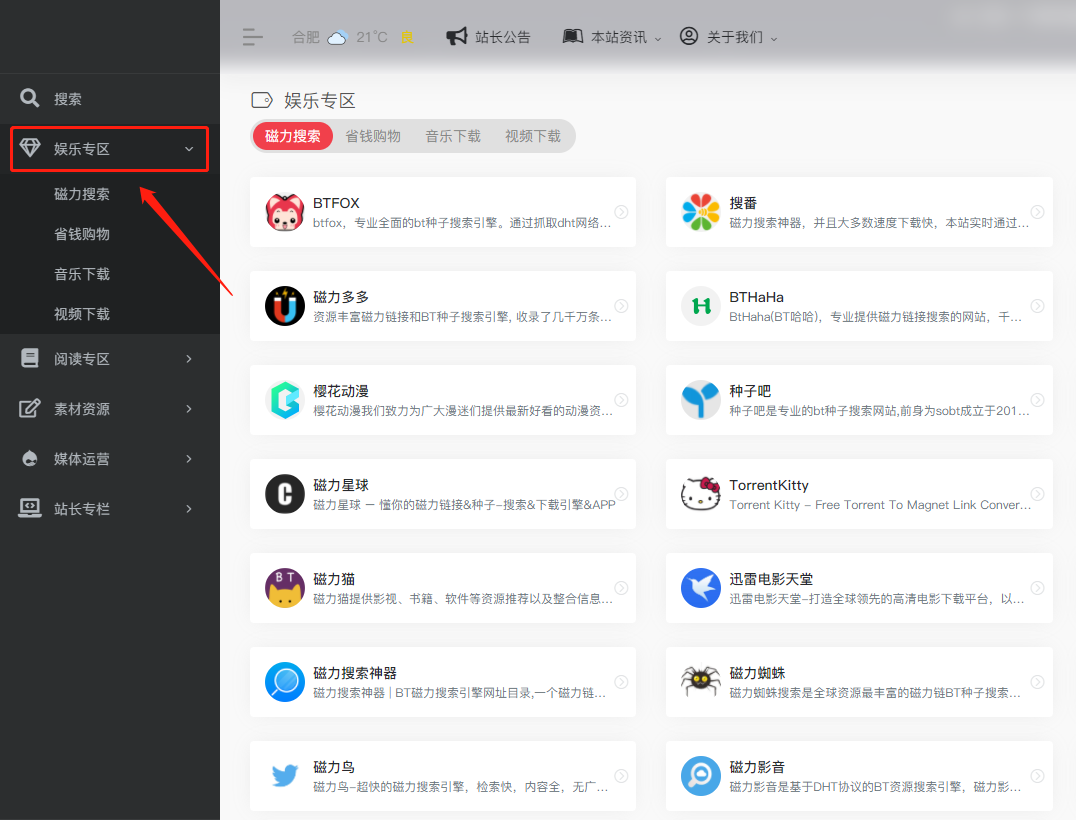Open the BTFOX fox logo

click(x=285, y=212)
